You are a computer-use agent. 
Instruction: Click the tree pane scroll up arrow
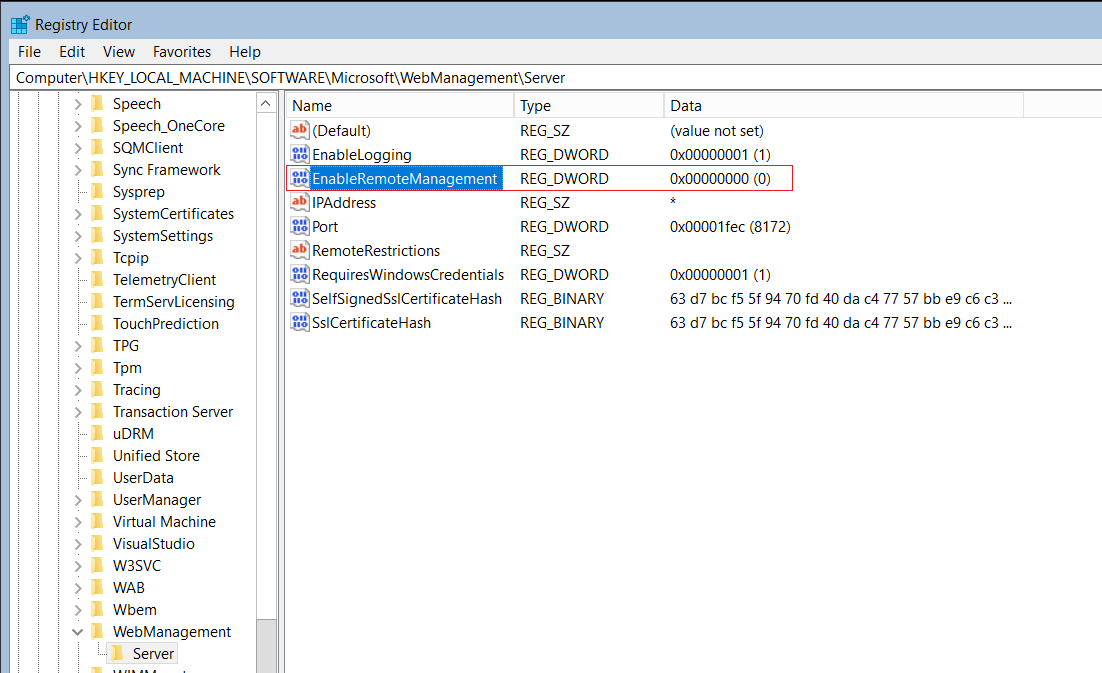[266, 104]
